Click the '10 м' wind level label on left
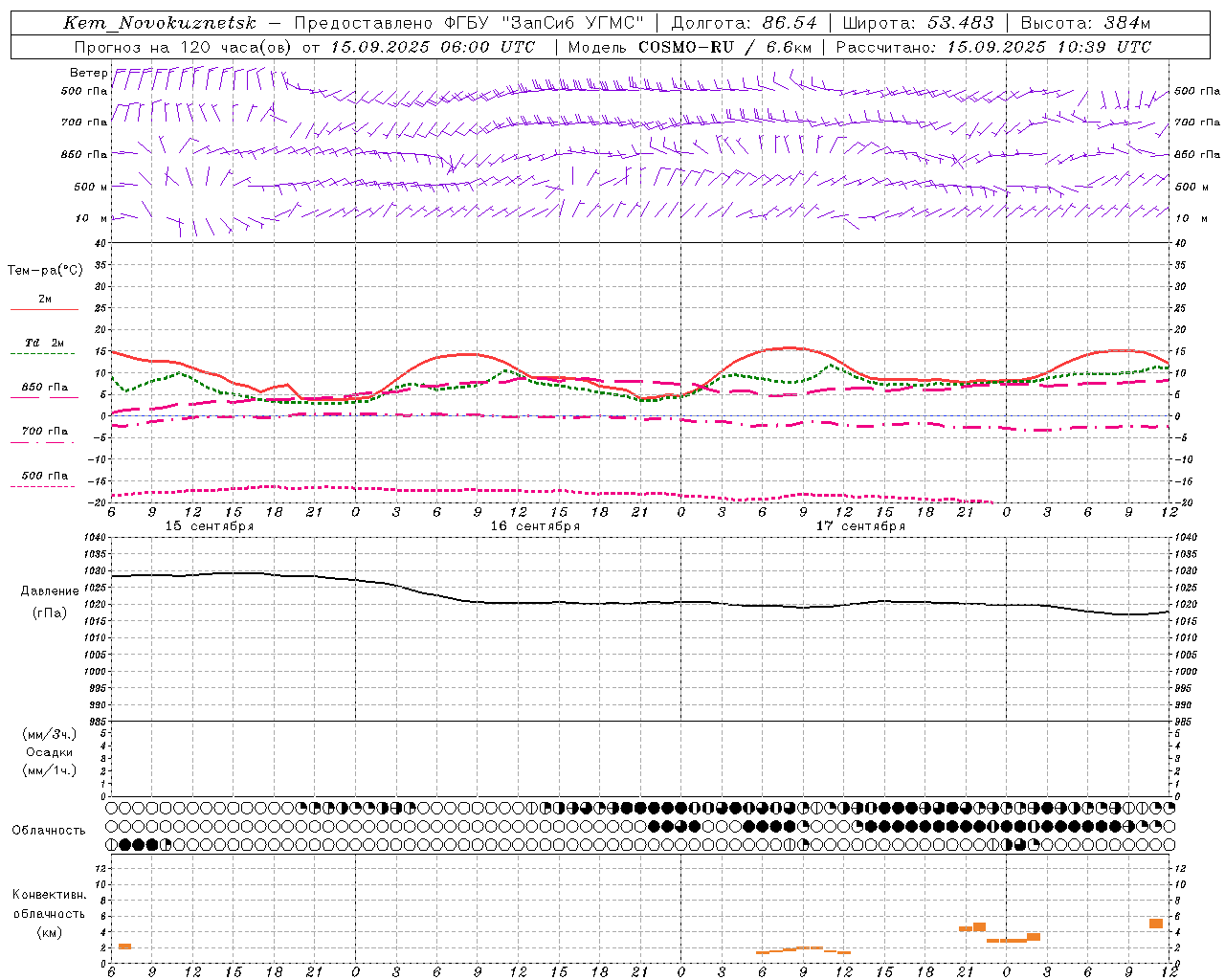Screen dimensions: 1225x980 [x=89, y=218]
